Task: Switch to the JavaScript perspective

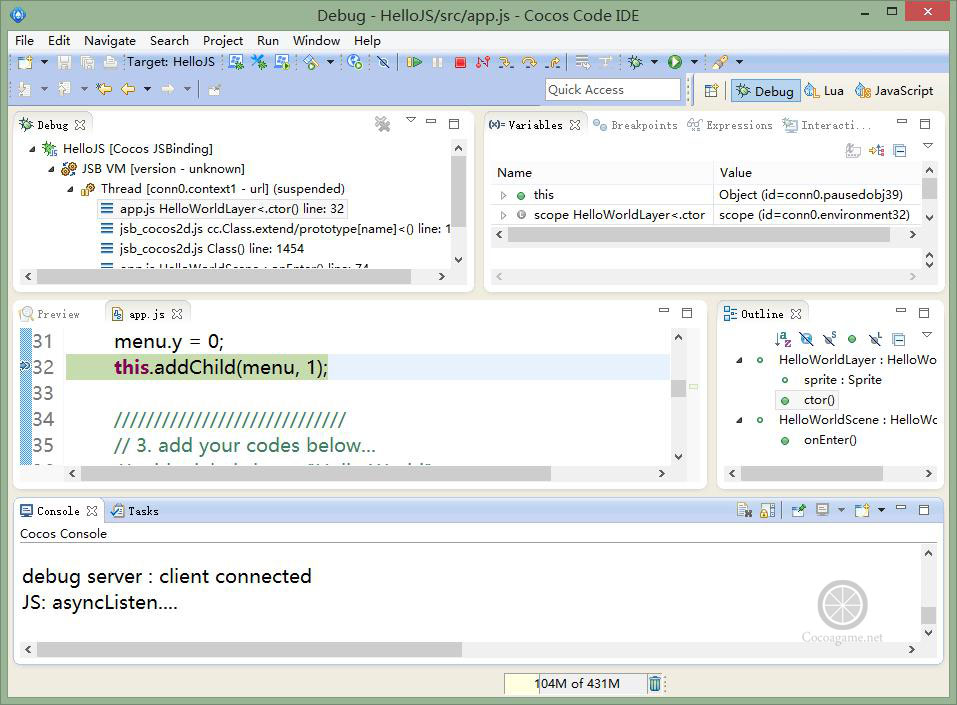Action: click(x=894, y=91)
